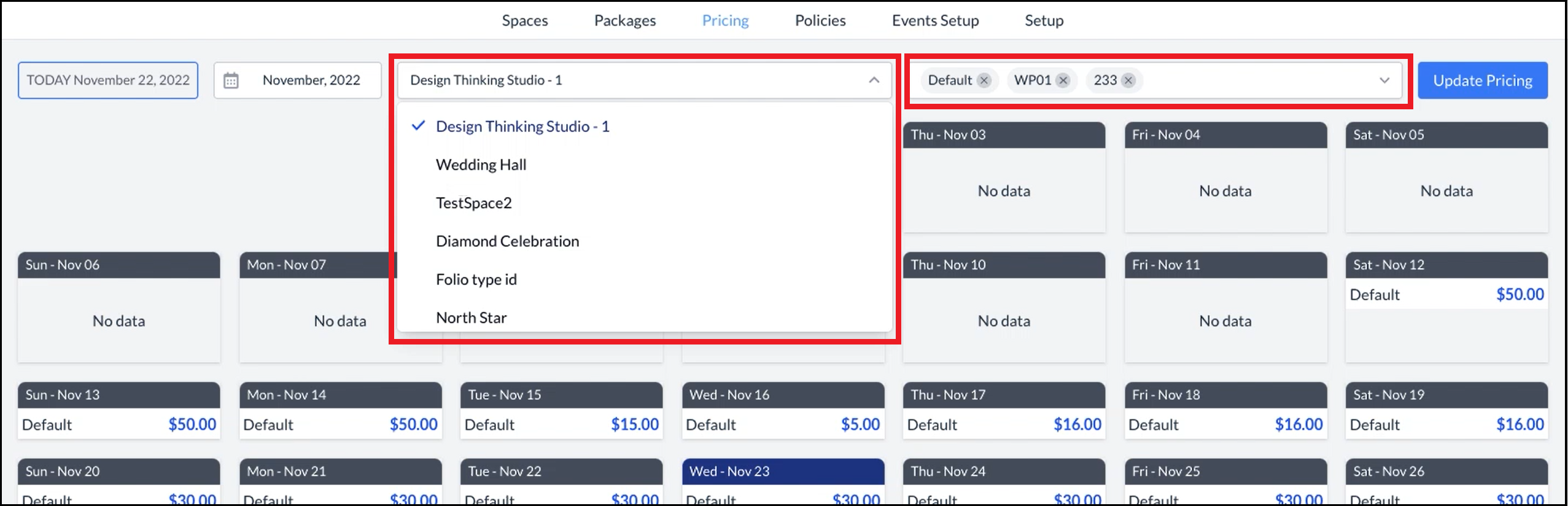The height and width of the screenshot is (506, 1568).
Task: Go to the Policies tab
Action: pyautogui.click(x=820, y=20)
